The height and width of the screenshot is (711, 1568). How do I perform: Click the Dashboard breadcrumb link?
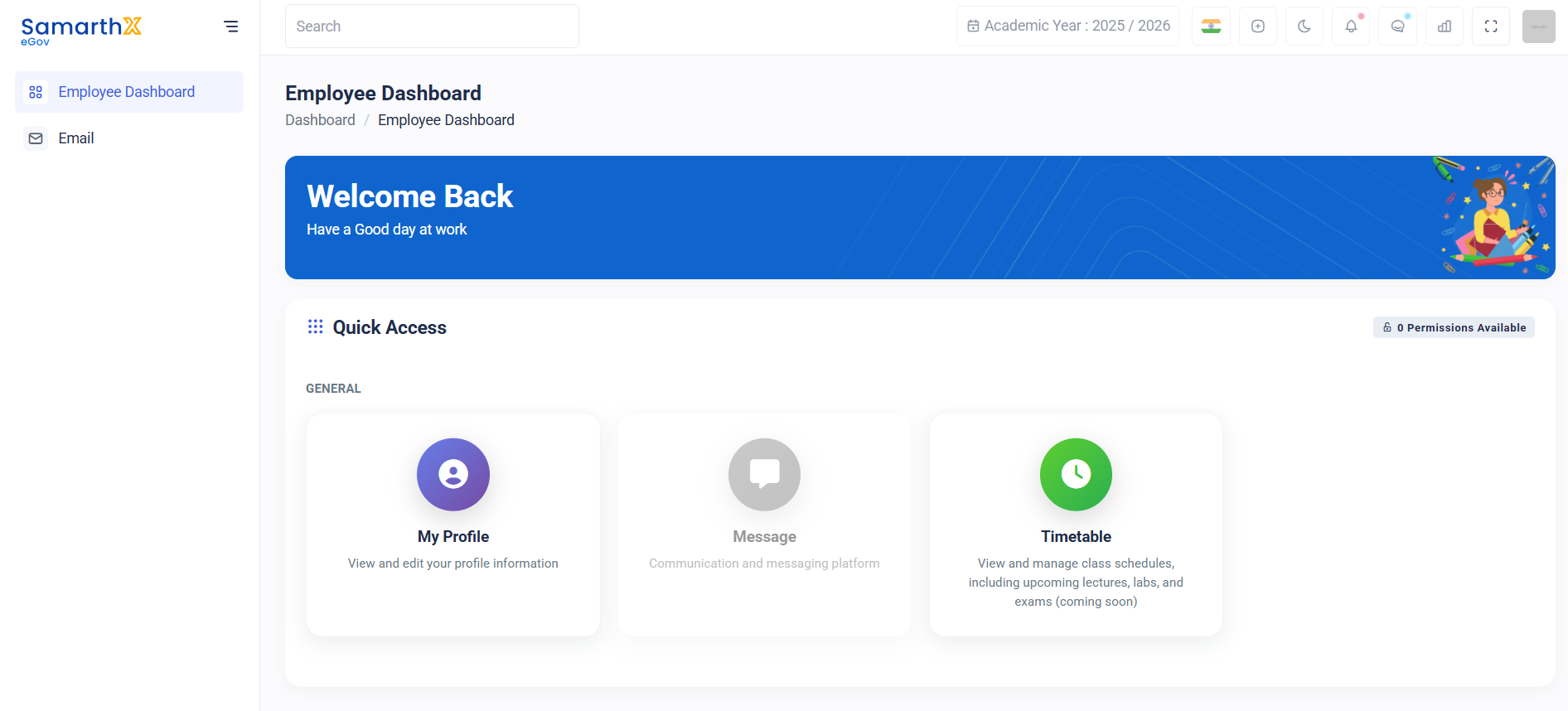[x=320, y=120]
